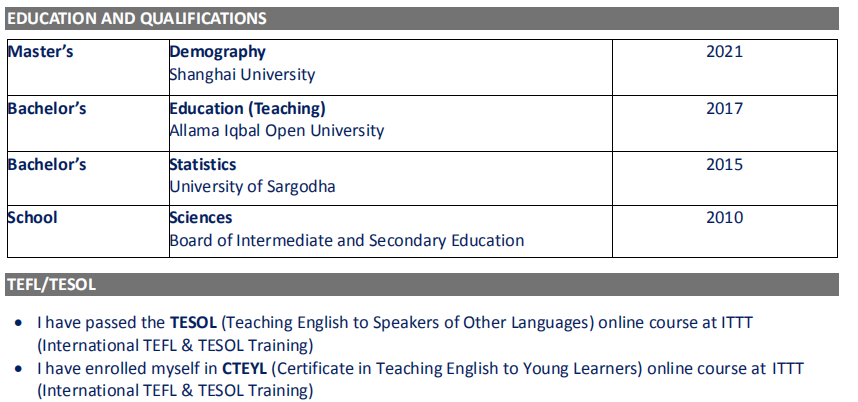Click the year 2021 cell
Viewport: 858px width, 402px height.
click(725, 52)
